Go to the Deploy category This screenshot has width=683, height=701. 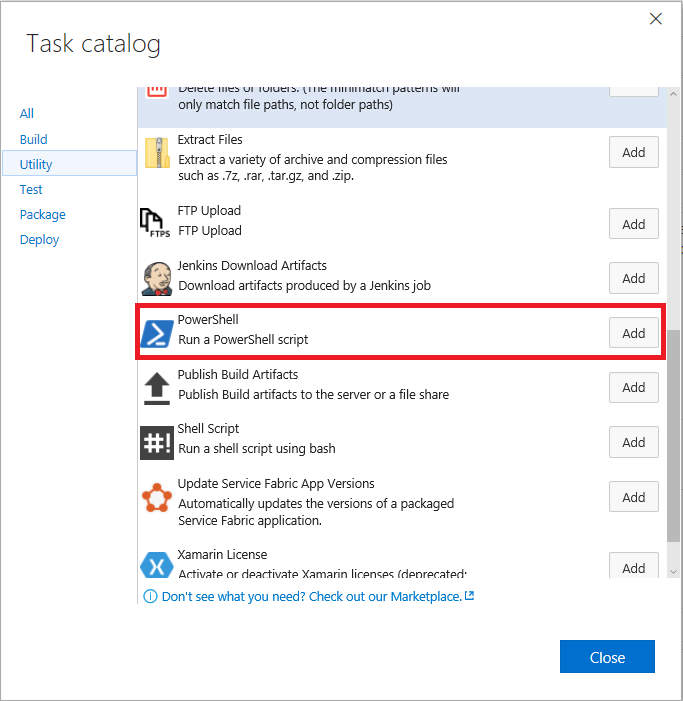click(x=40, y=239)
